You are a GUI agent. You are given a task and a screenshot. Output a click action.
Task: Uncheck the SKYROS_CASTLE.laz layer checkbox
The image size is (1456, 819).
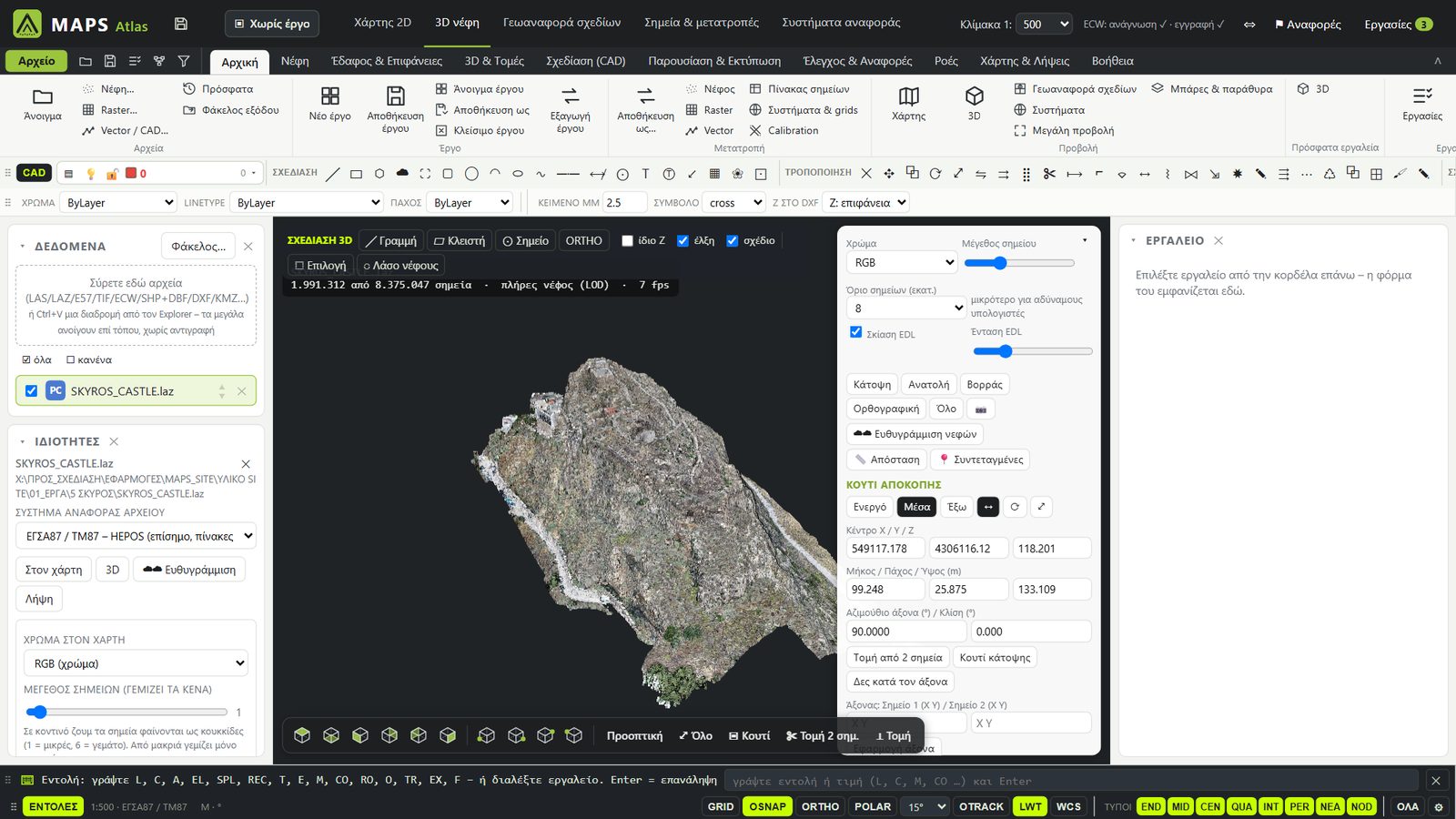[32, 391]
